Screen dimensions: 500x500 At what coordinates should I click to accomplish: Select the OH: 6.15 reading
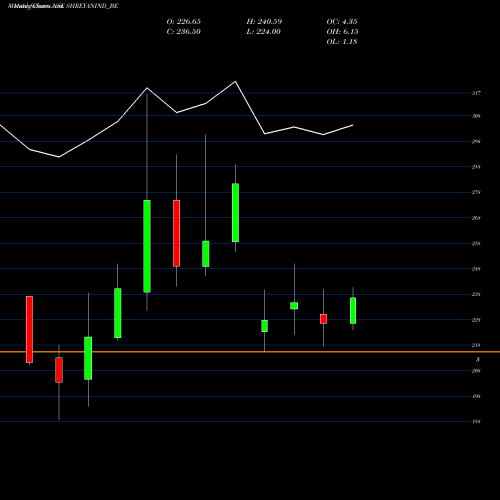342,32
